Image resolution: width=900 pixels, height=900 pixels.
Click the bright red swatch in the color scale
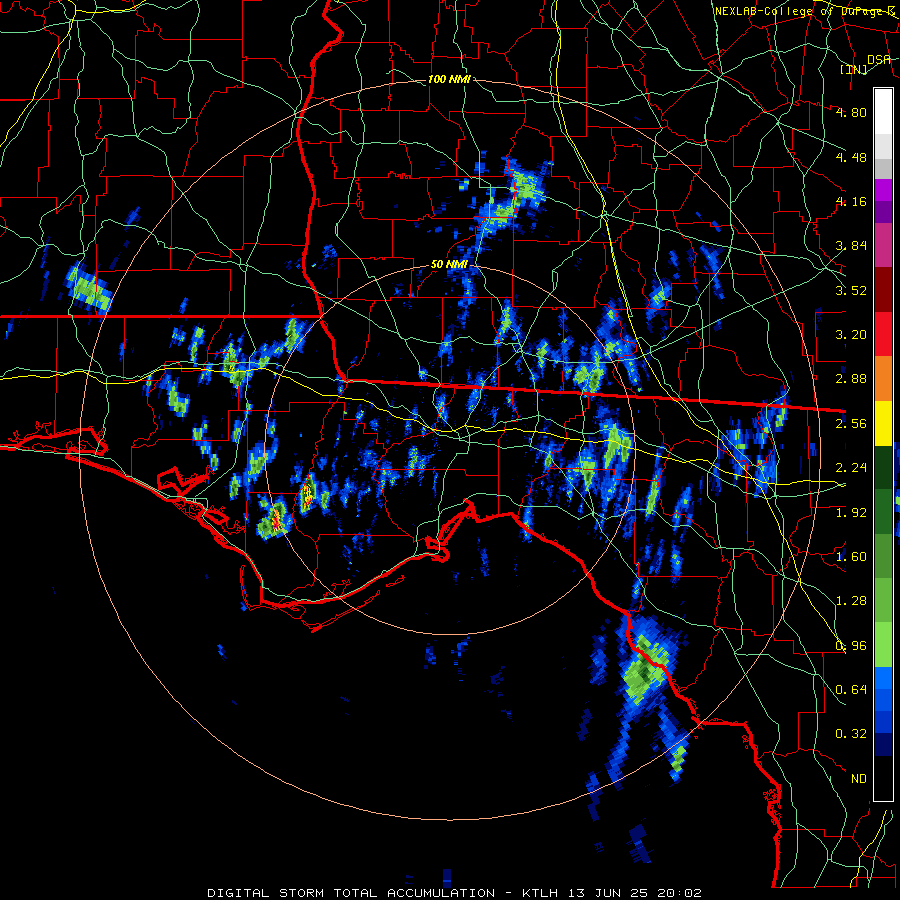[883, 335]
